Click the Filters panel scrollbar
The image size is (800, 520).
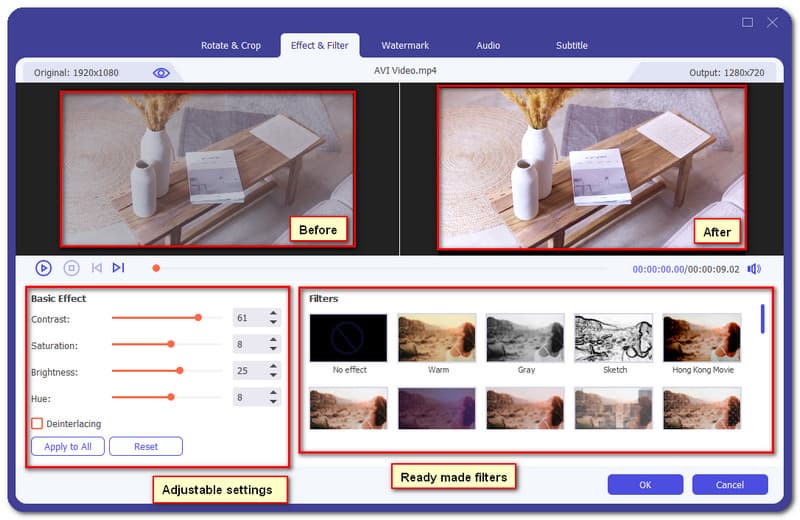coord(763,319)
